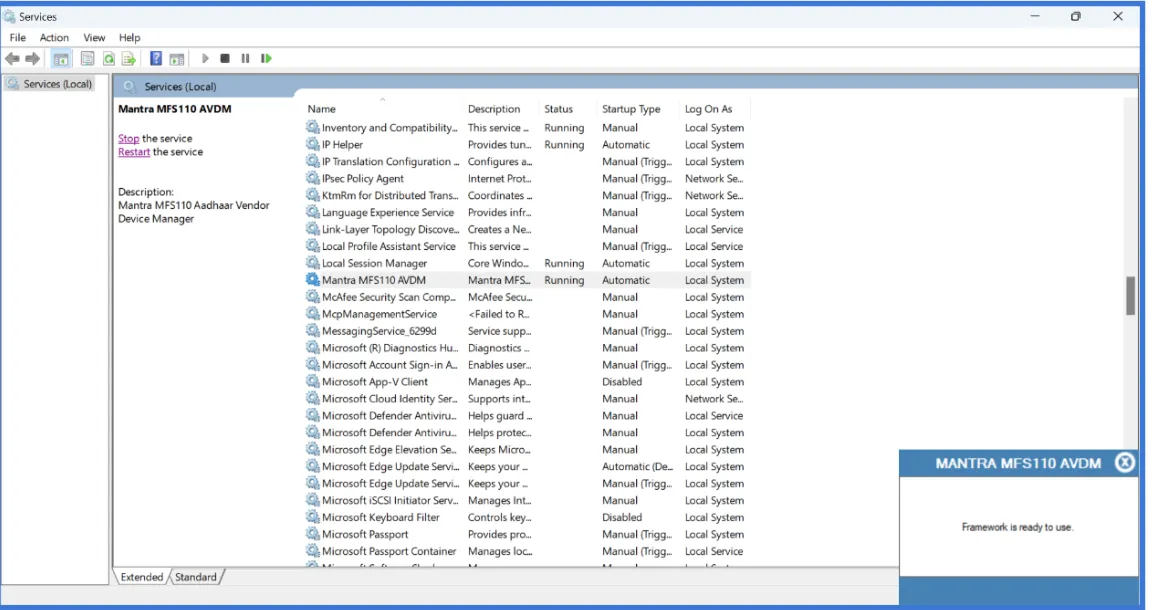Select Services (Local) in the left tree
1152x610 pixels.
point(57,84)
